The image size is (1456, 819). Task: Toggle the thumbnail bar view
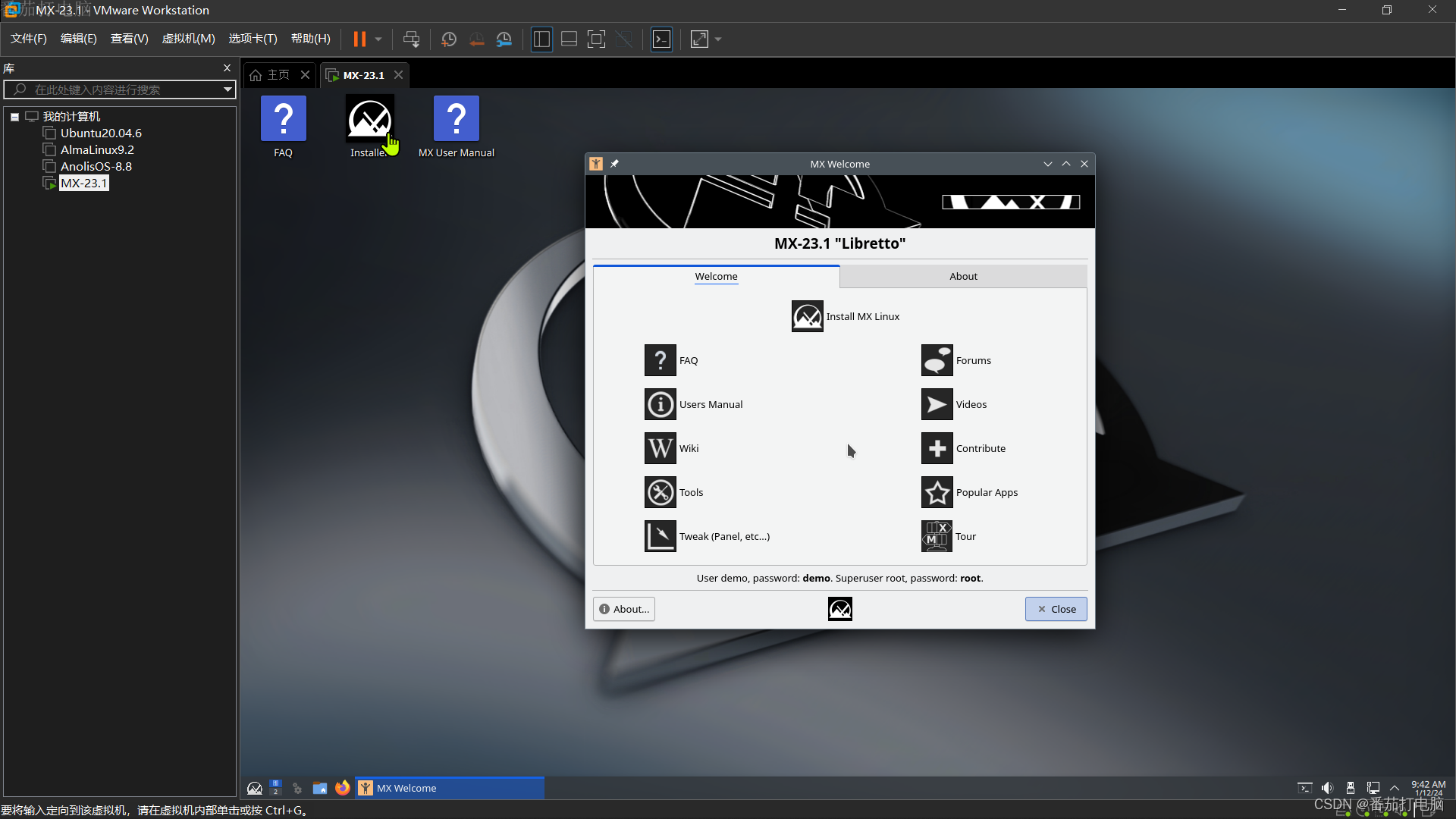point(569,39)
